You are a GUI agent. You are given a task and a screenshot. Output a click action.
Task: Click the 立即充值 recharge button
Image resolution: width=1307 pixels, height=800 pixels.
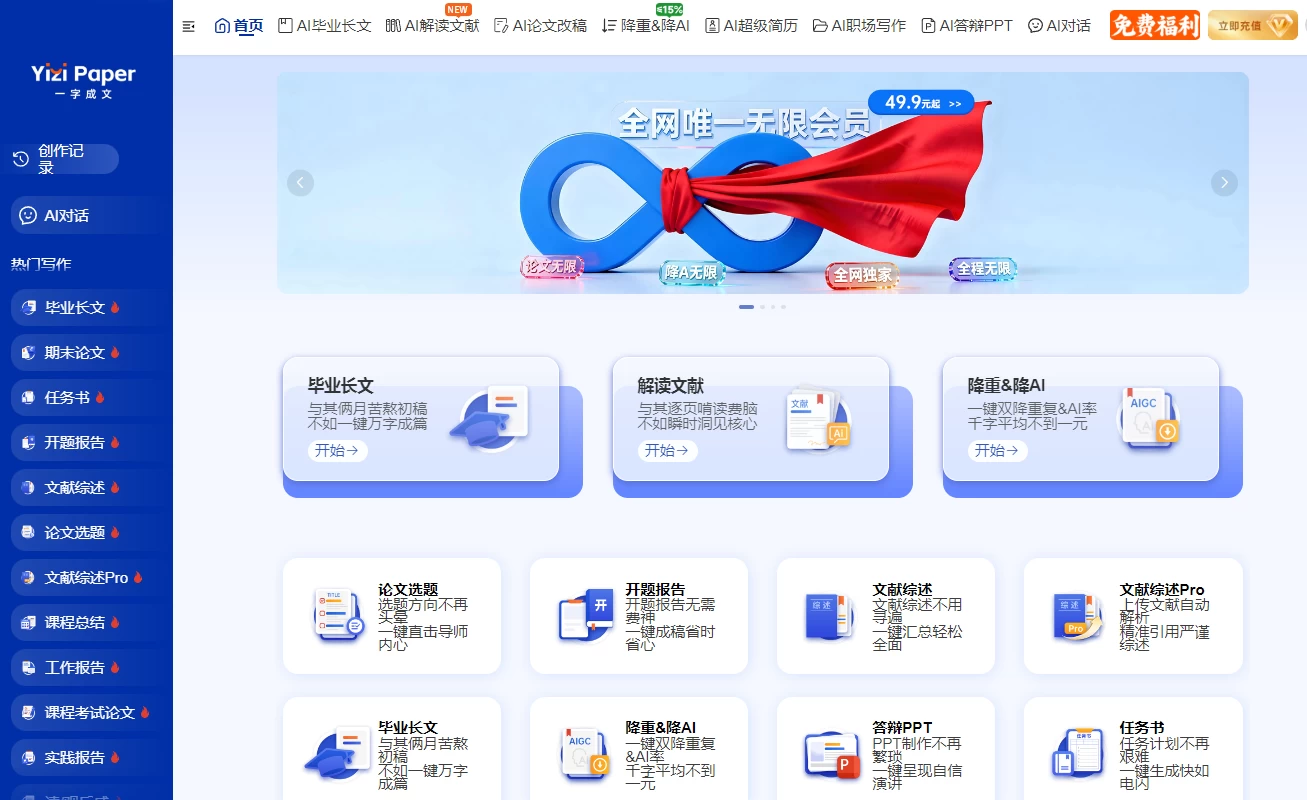[1251, 23]
